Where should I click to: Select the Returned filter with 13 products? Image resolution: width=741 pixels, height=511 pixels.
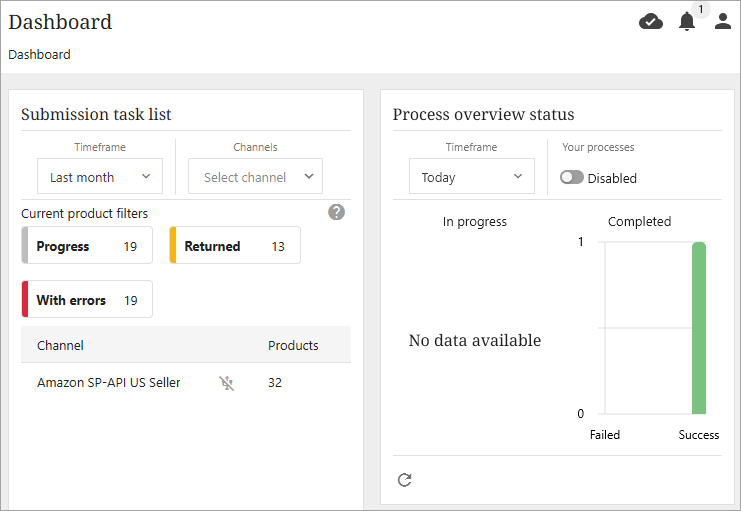235,246
